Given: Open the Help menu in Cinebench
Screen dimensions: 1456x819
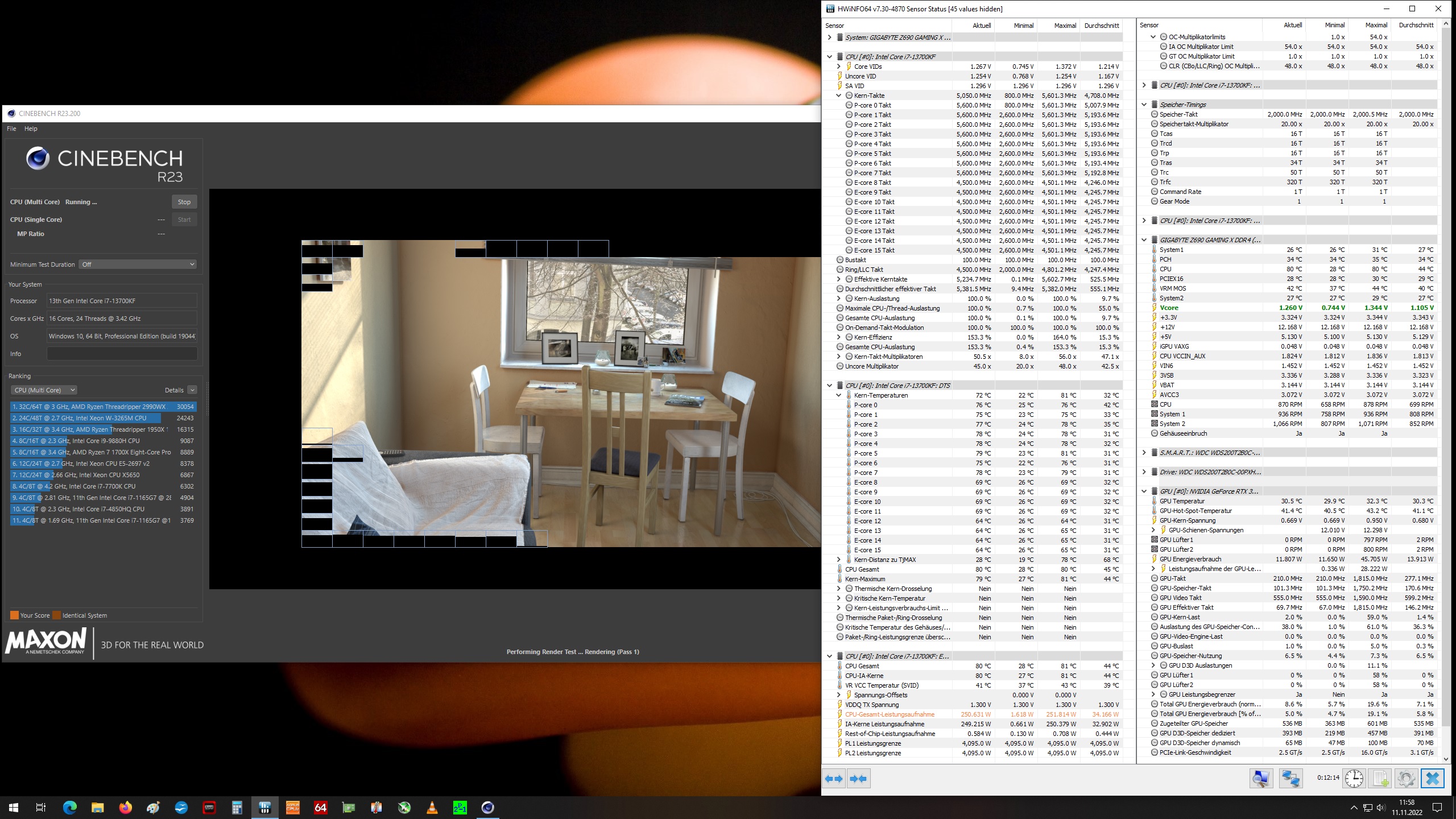Looking at the screenshot, I should (31, 129).
